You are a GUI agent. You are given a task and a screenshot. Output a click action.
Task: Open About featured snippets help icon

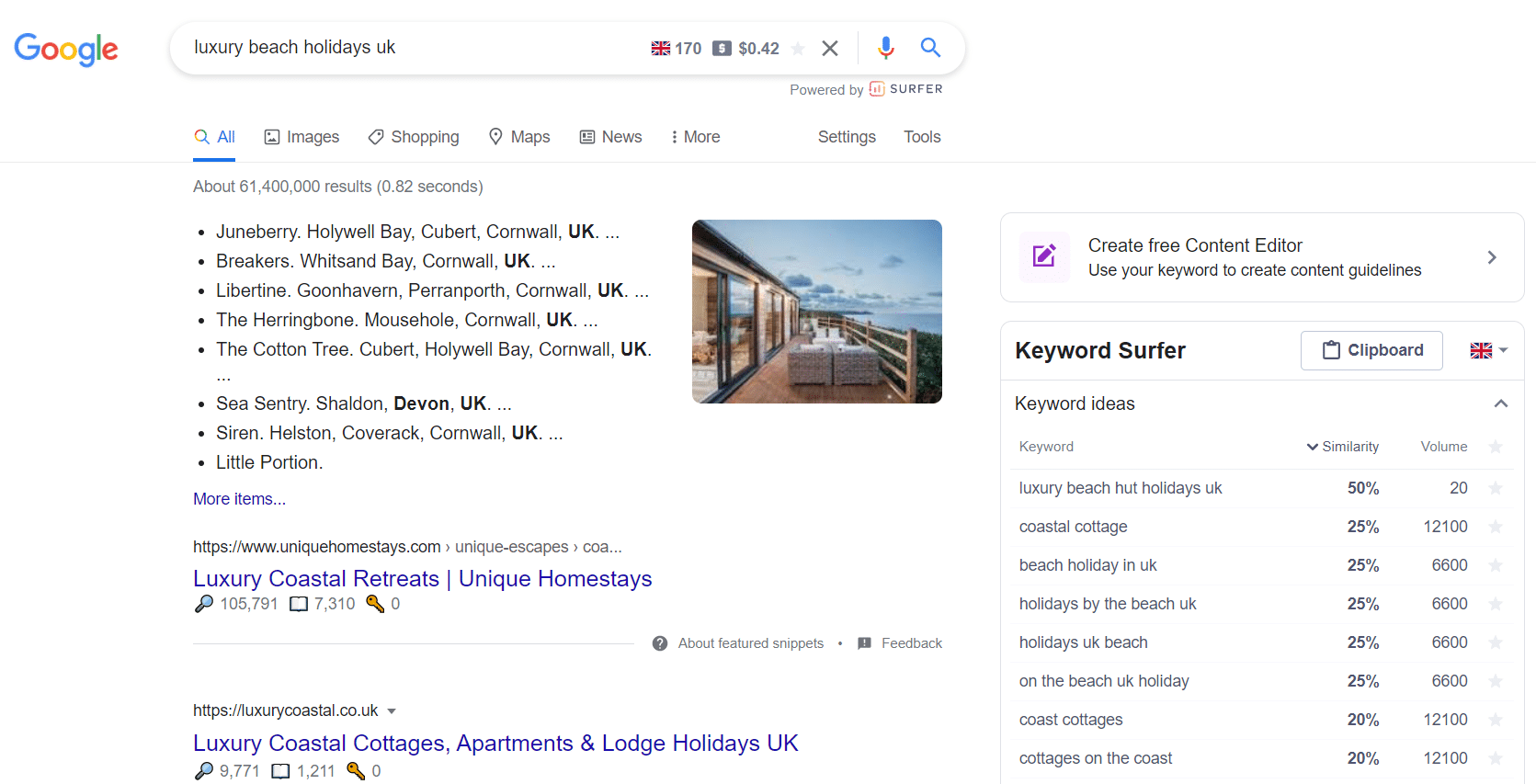(660, 643)
